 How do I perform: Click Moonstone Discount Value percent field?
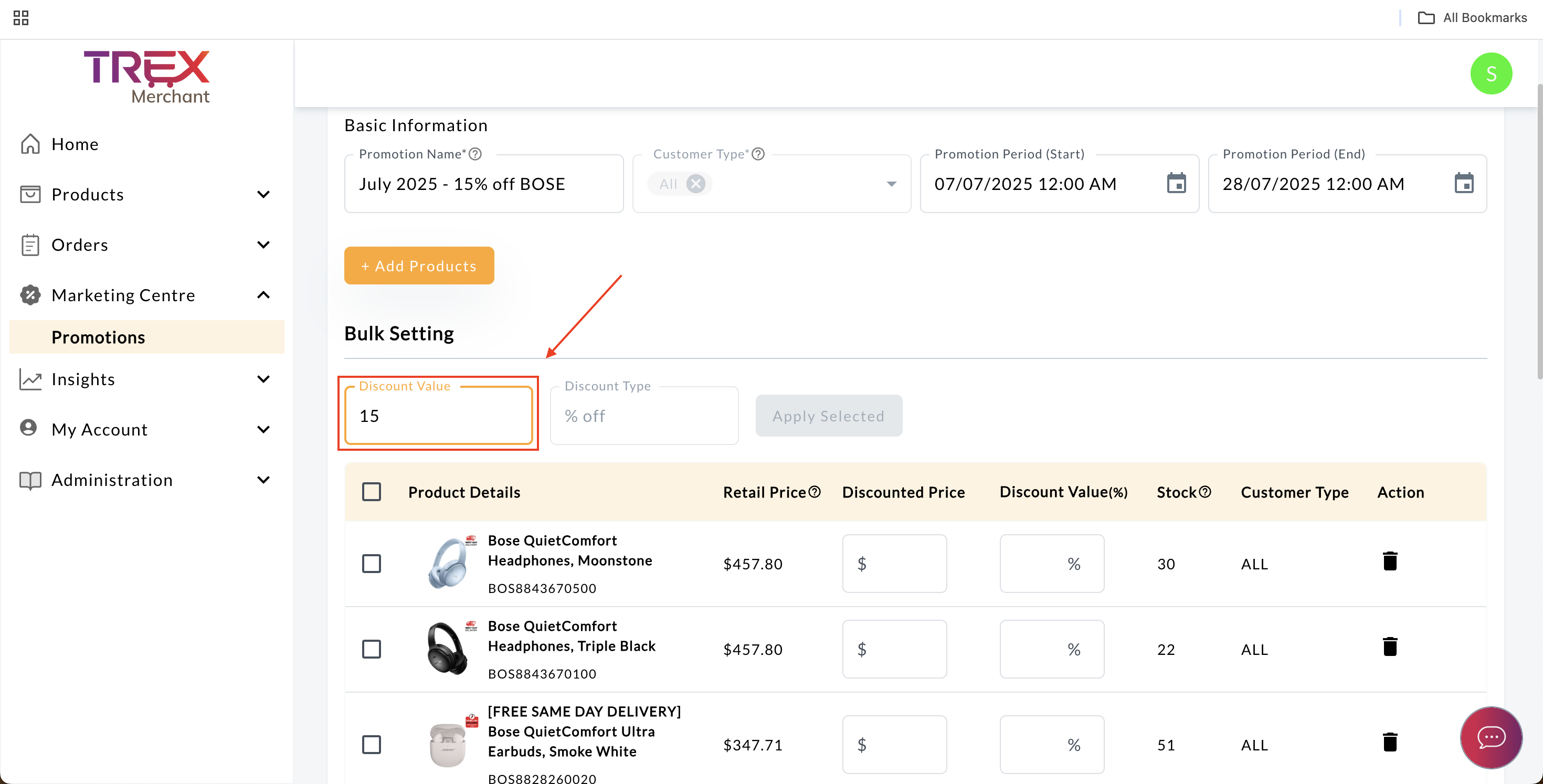point(1052,564)
